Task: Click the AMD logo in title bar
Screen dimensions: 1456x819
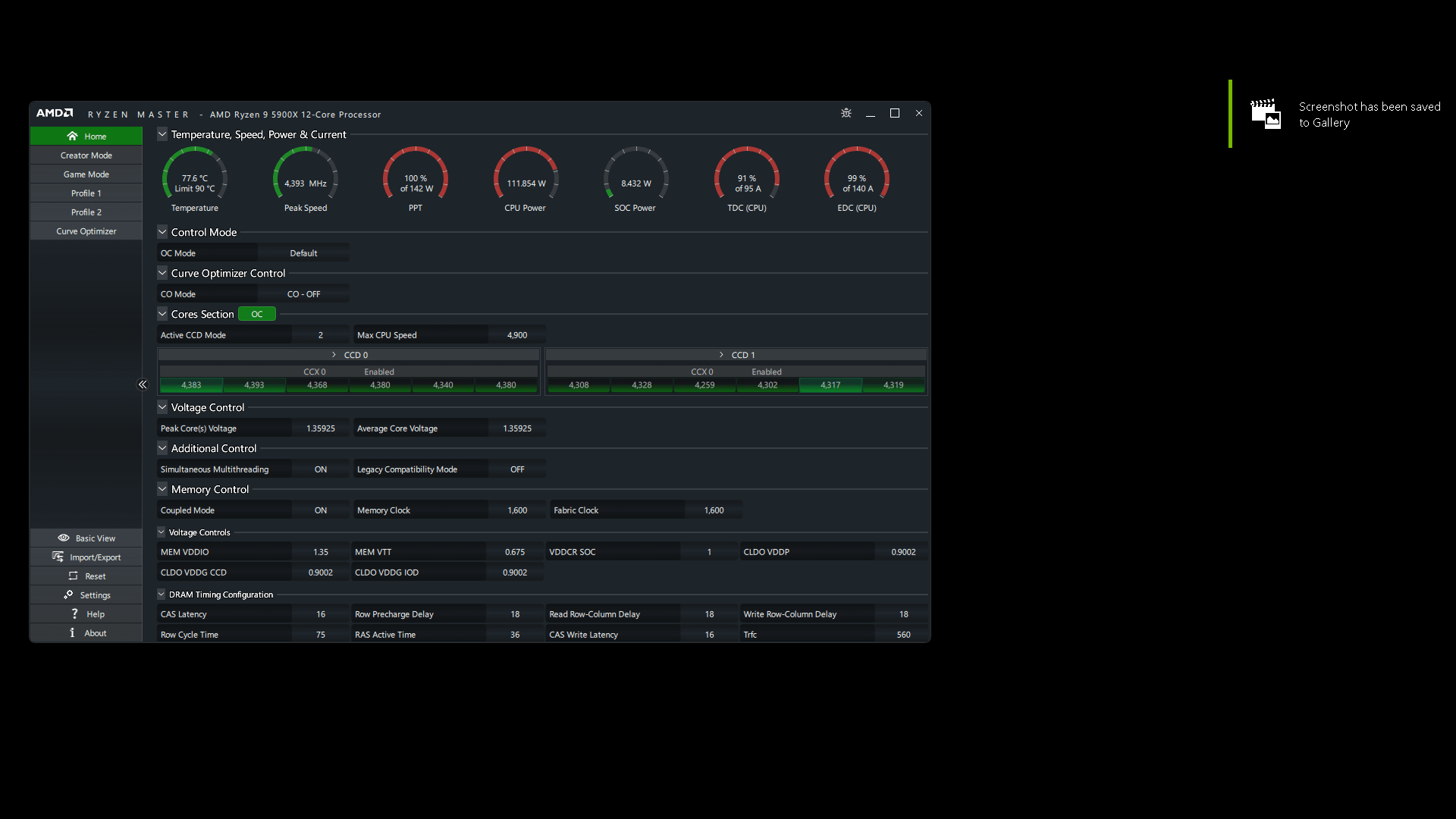Action: click(55, 113)
